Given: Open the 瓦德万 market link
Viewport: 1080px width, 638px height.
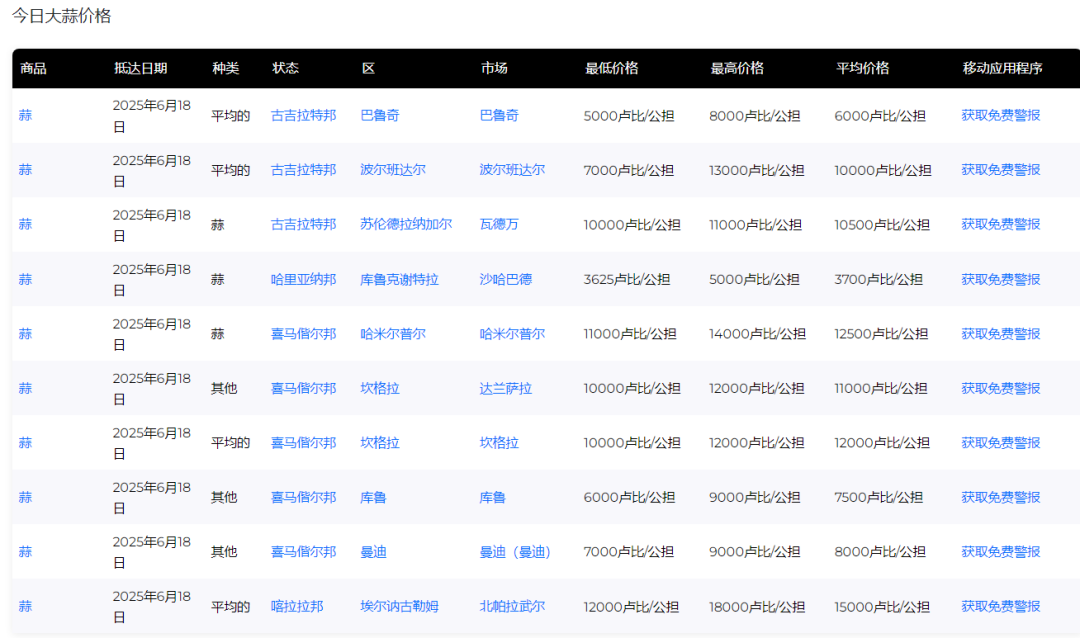Looking at the screenshot, I should [499, 225].
